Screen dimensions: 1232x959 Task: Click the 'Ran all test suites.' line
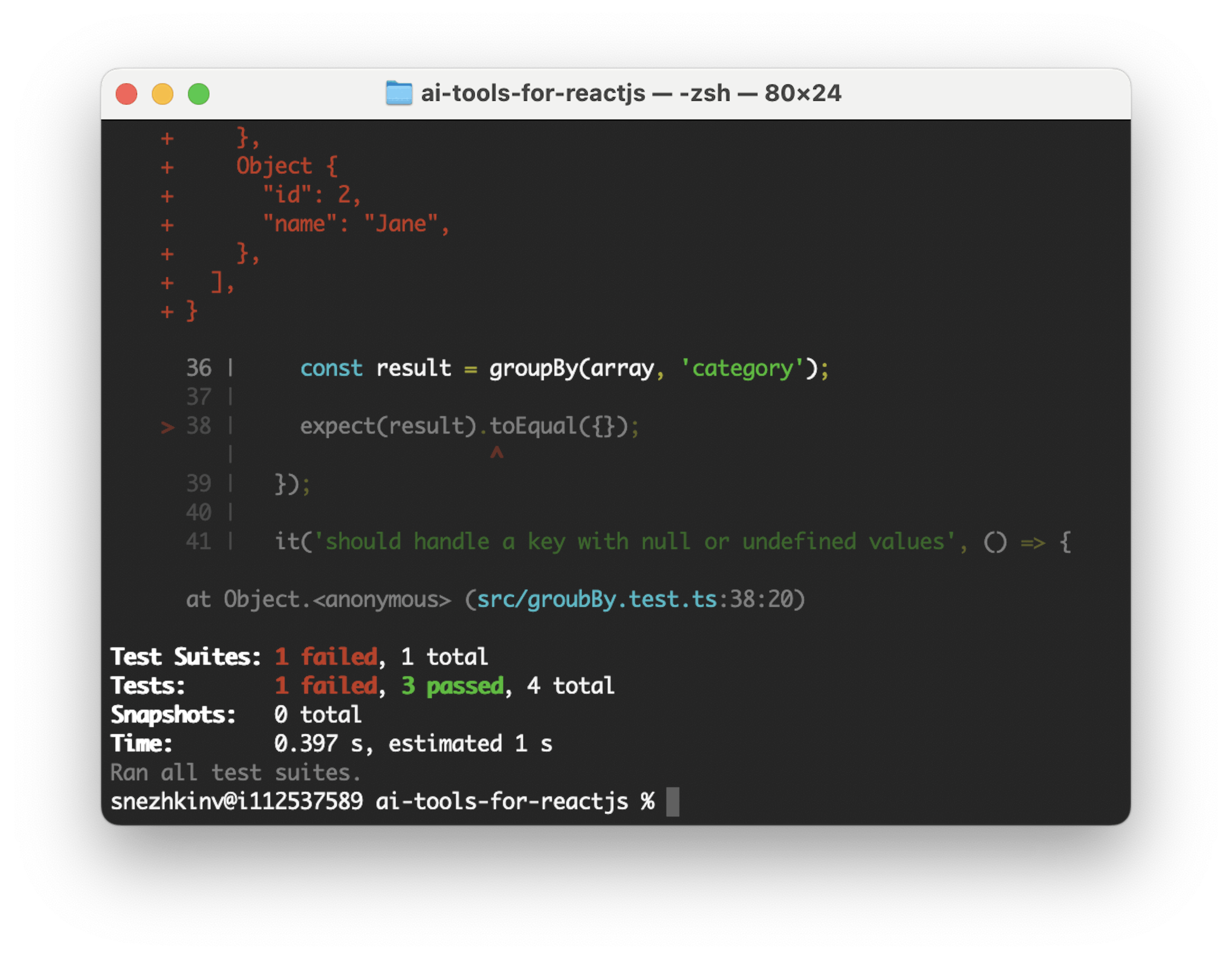coord(235,772)
